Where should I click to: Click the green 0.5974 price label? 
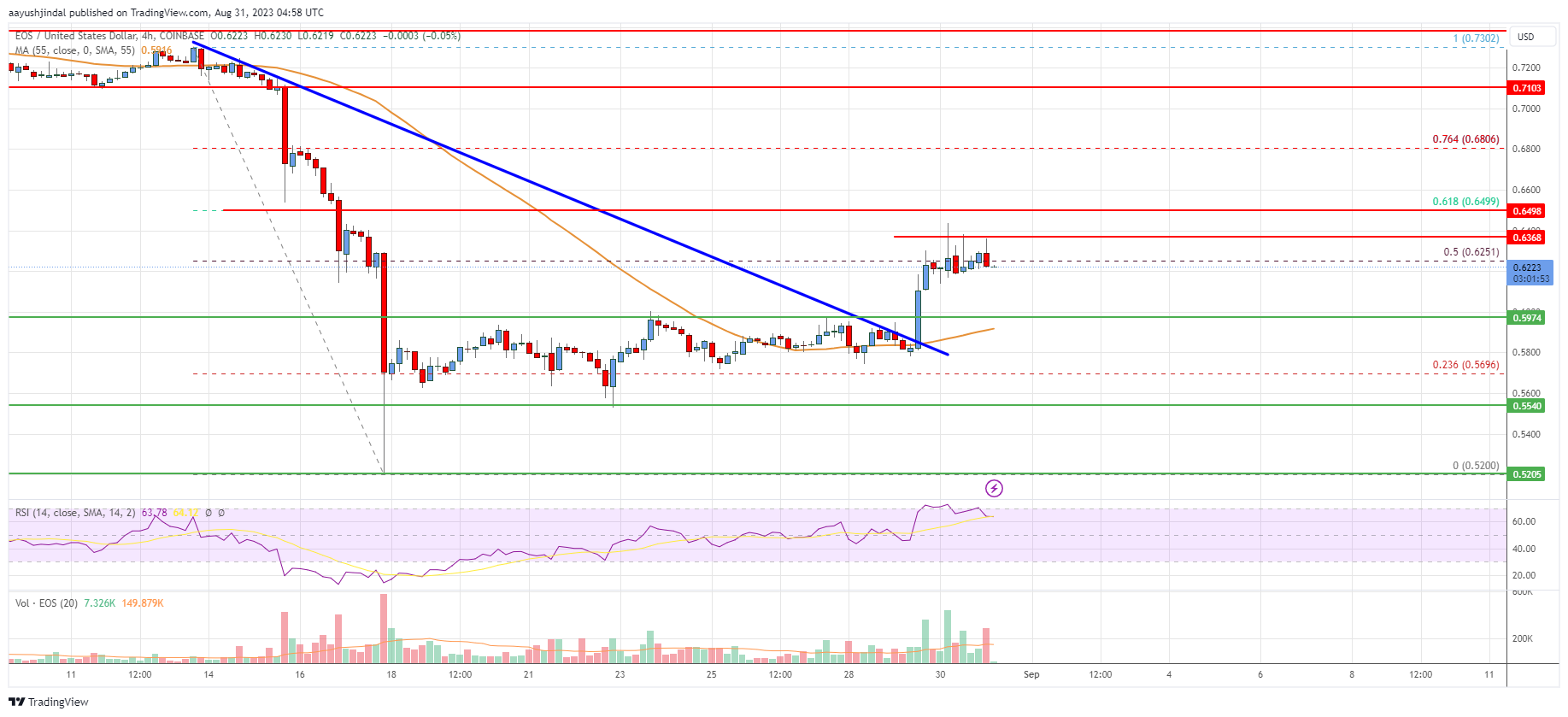click(1527, 318)
